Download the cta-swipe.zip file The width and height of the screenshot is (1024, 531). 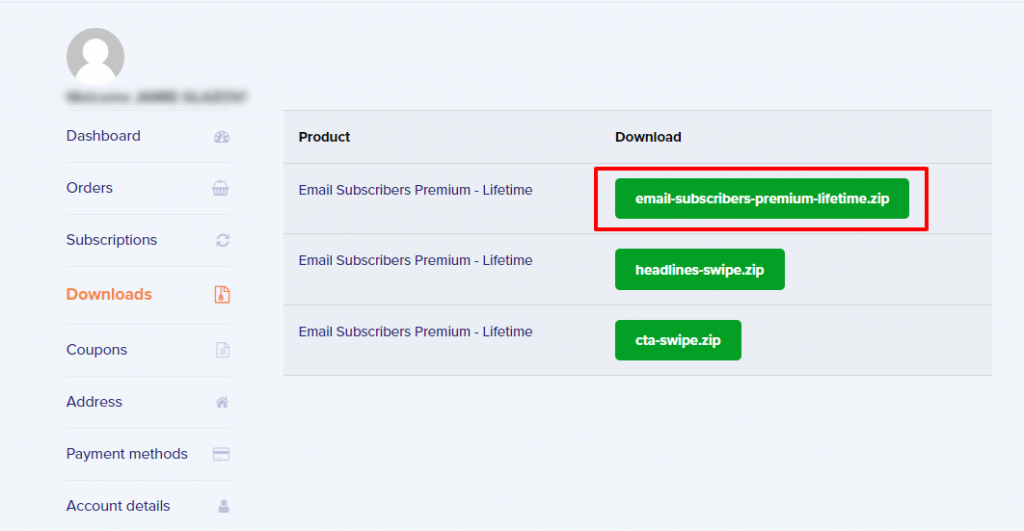pyautogui.click(x=678, y=340)
